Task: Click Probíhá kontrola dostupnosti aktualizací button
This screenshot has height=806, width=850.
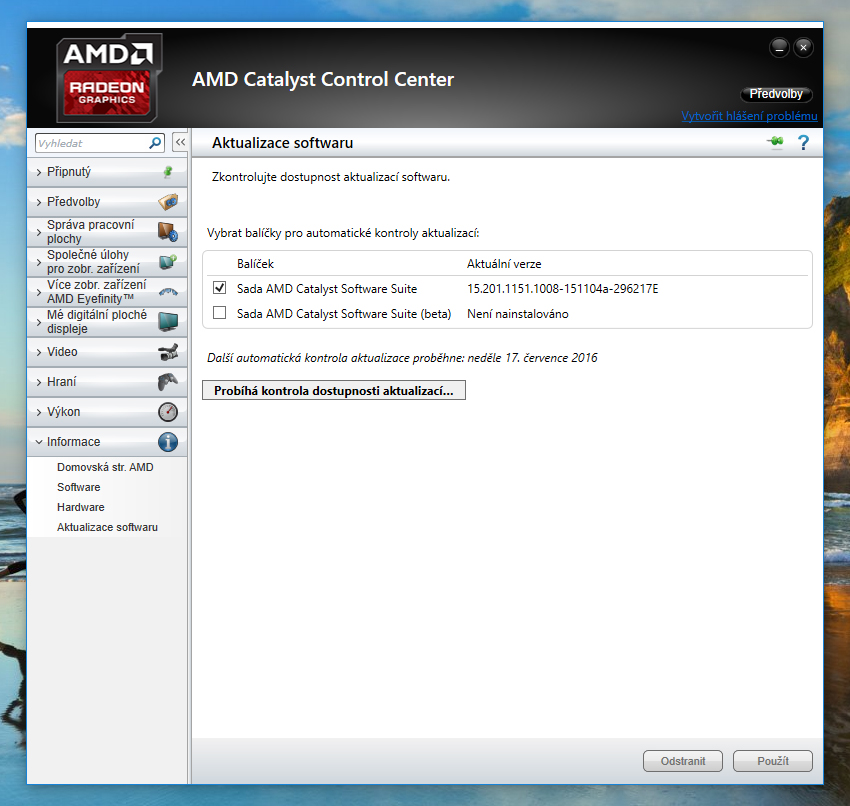Action: coord(334,390)
